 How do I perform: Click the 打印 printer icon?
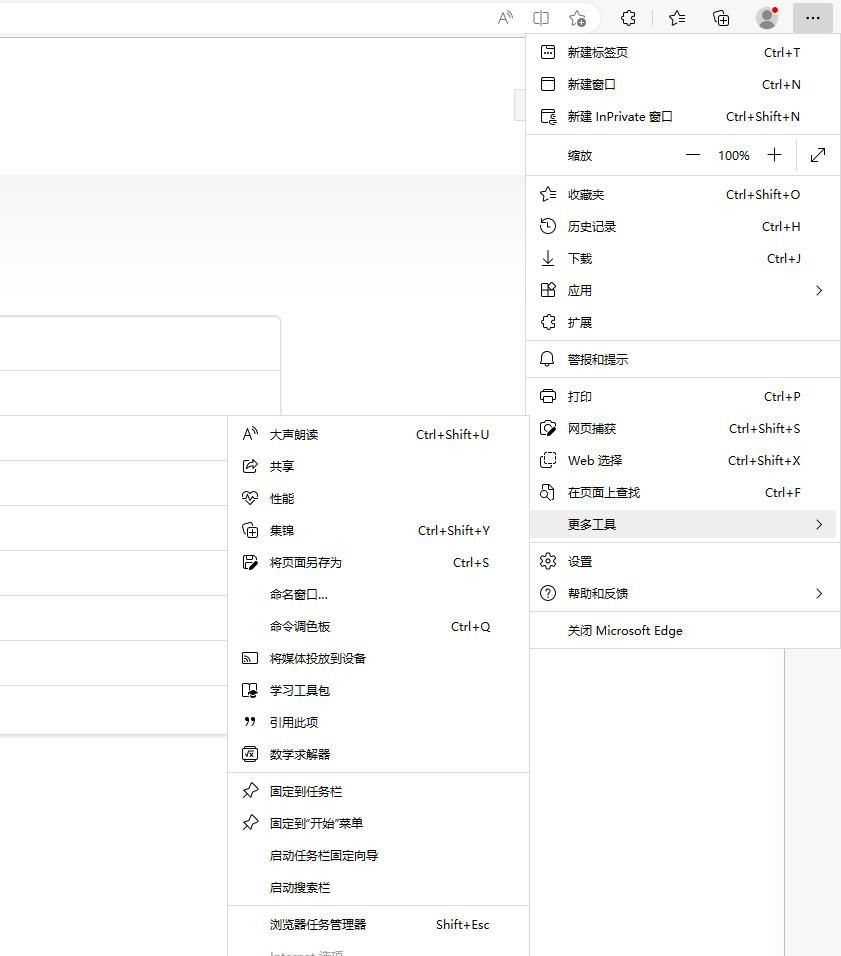click(x=548, y=396)
